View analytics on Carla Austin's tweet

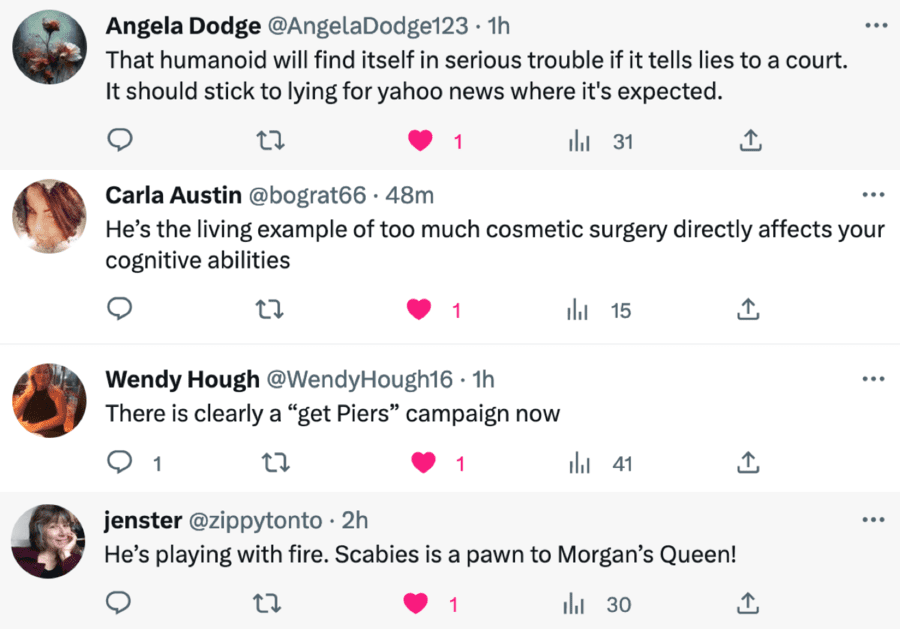579,310
